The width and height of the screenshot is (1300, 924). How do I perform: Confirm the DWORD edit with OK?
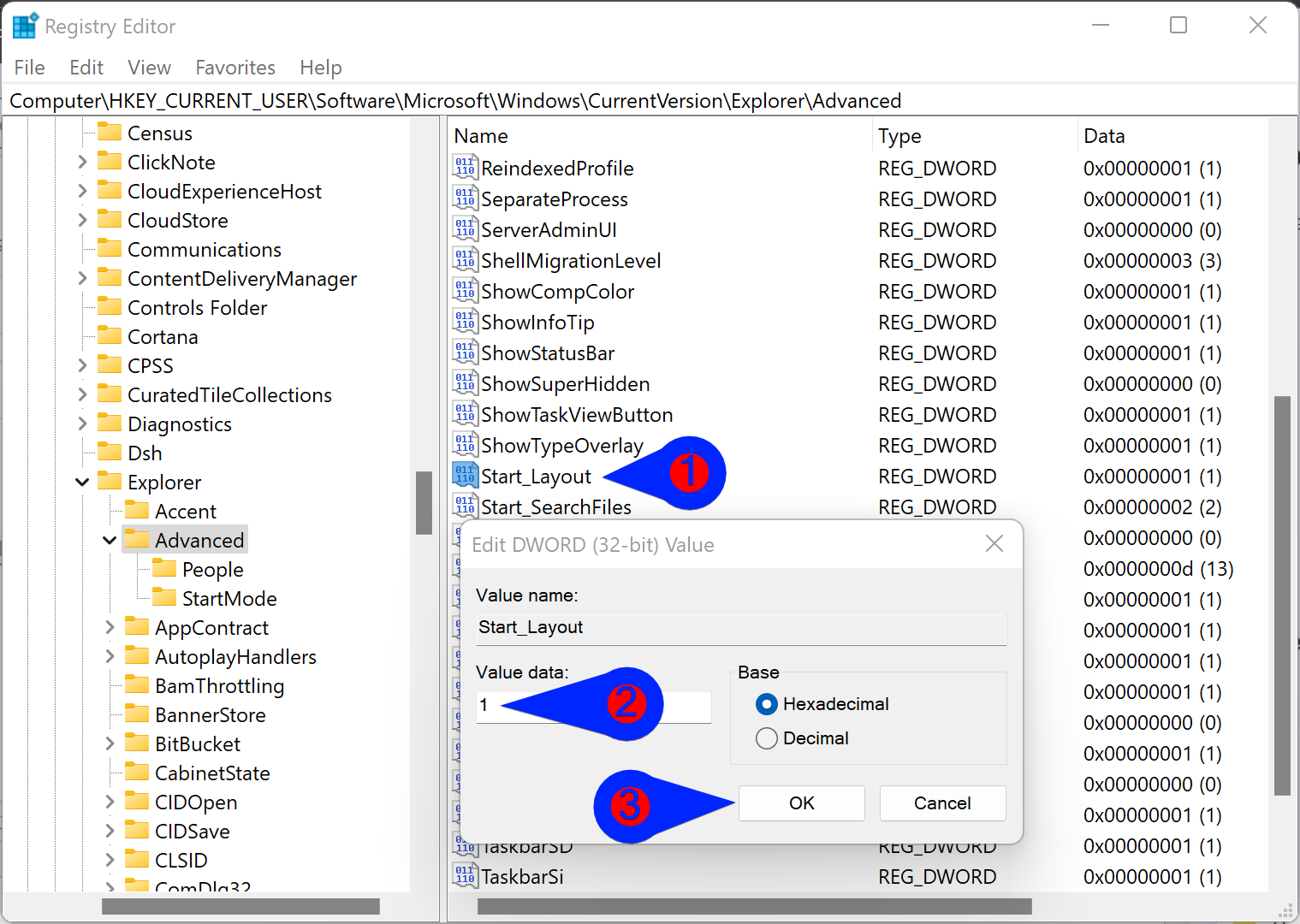point(802,803)
